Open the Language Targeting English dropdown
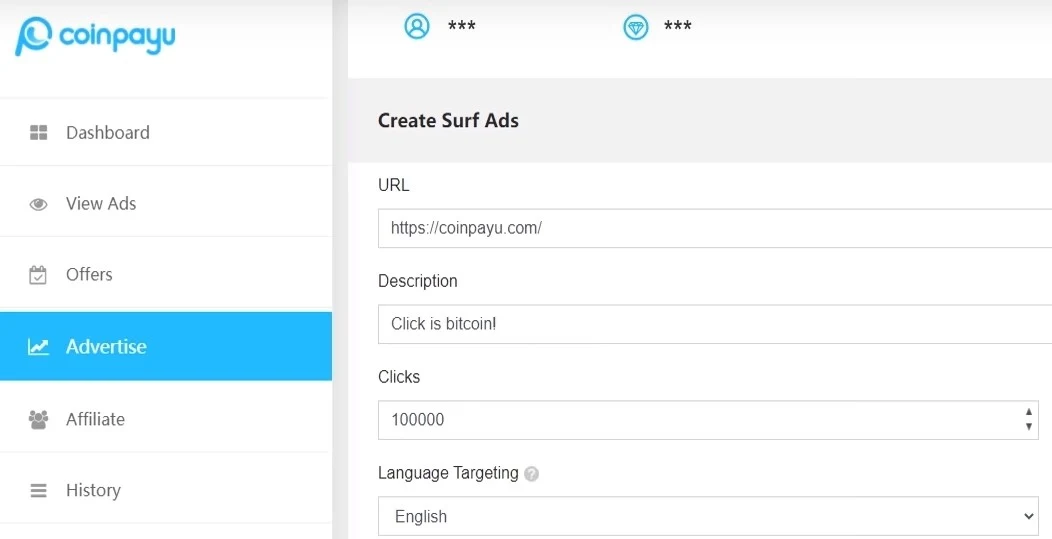 tap(708, 516)
